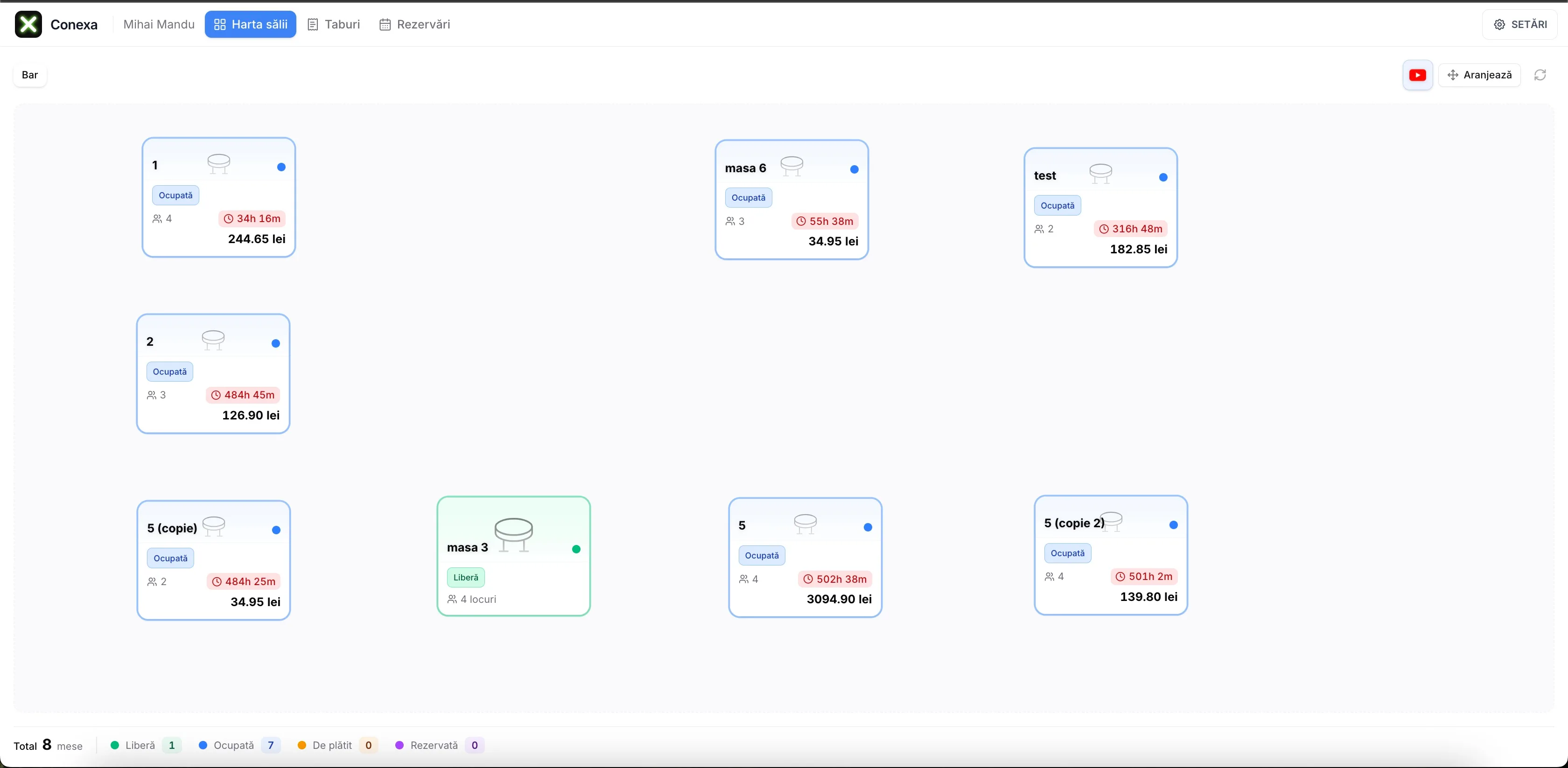
Task: Filter by Liberă in legend
Action: [x=146, y=745]
